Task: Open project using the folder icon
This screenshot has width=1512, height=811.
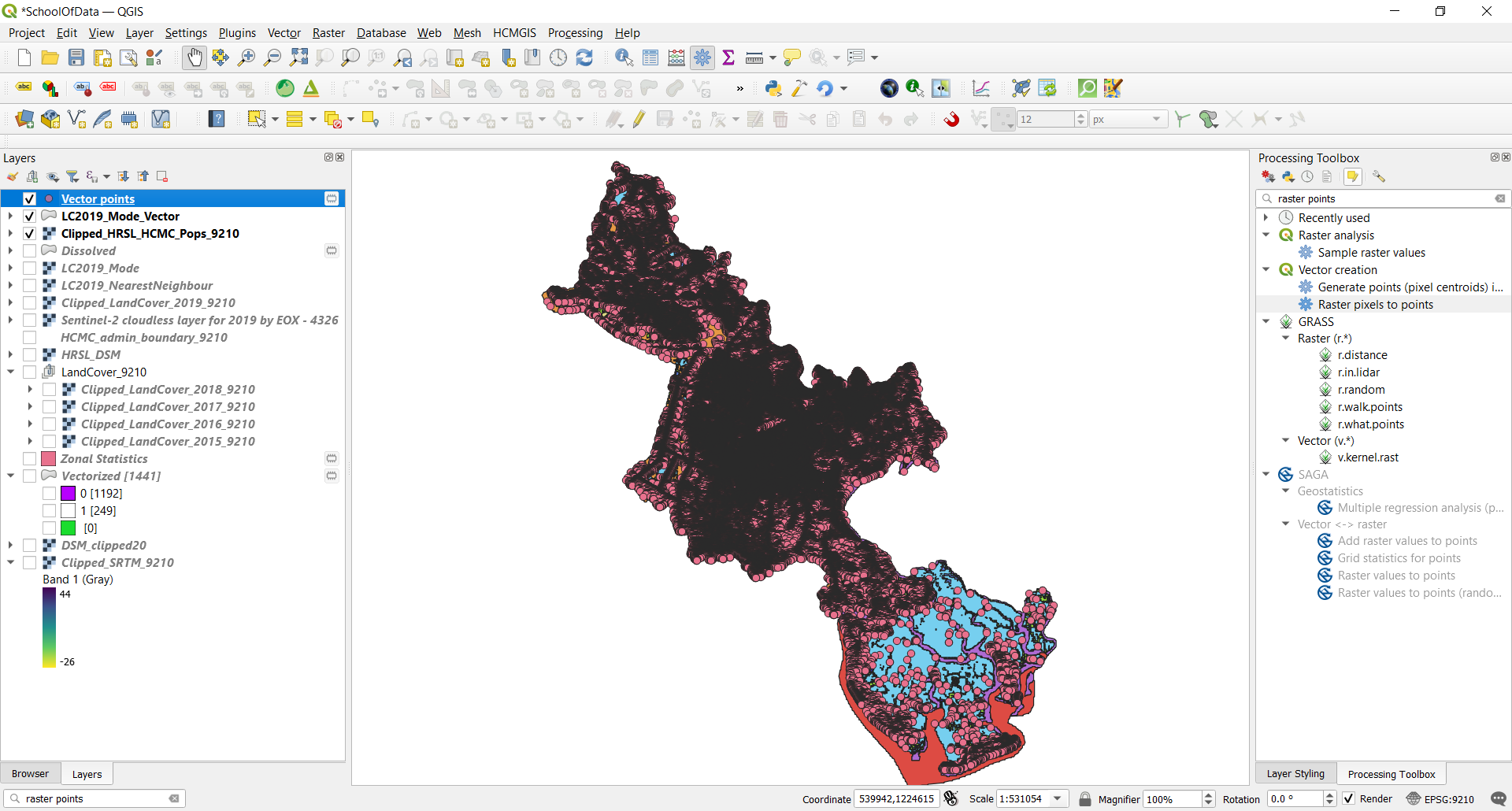Action: tap(50, 57)
